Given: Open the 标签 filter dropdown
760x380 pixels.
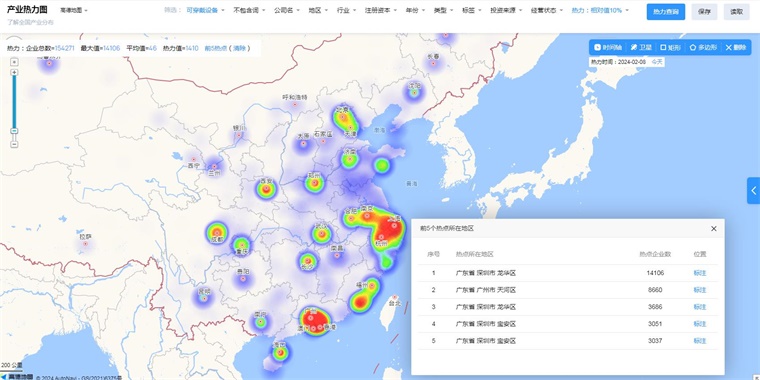Looking at the screenshot, I should click(x=472, y=10).
